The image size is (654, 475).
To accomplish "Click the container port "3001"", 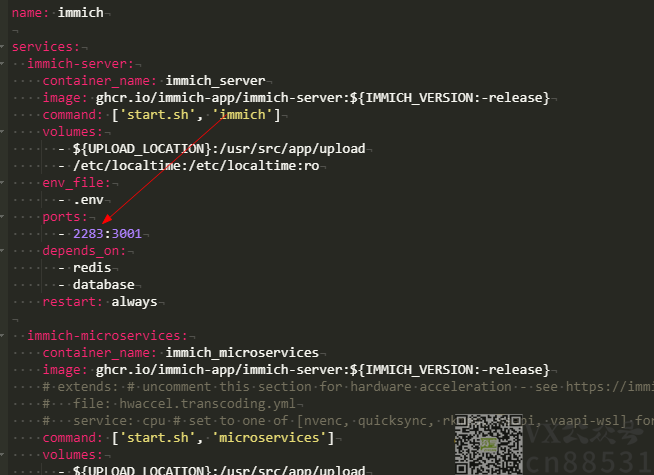I will 127,234.
